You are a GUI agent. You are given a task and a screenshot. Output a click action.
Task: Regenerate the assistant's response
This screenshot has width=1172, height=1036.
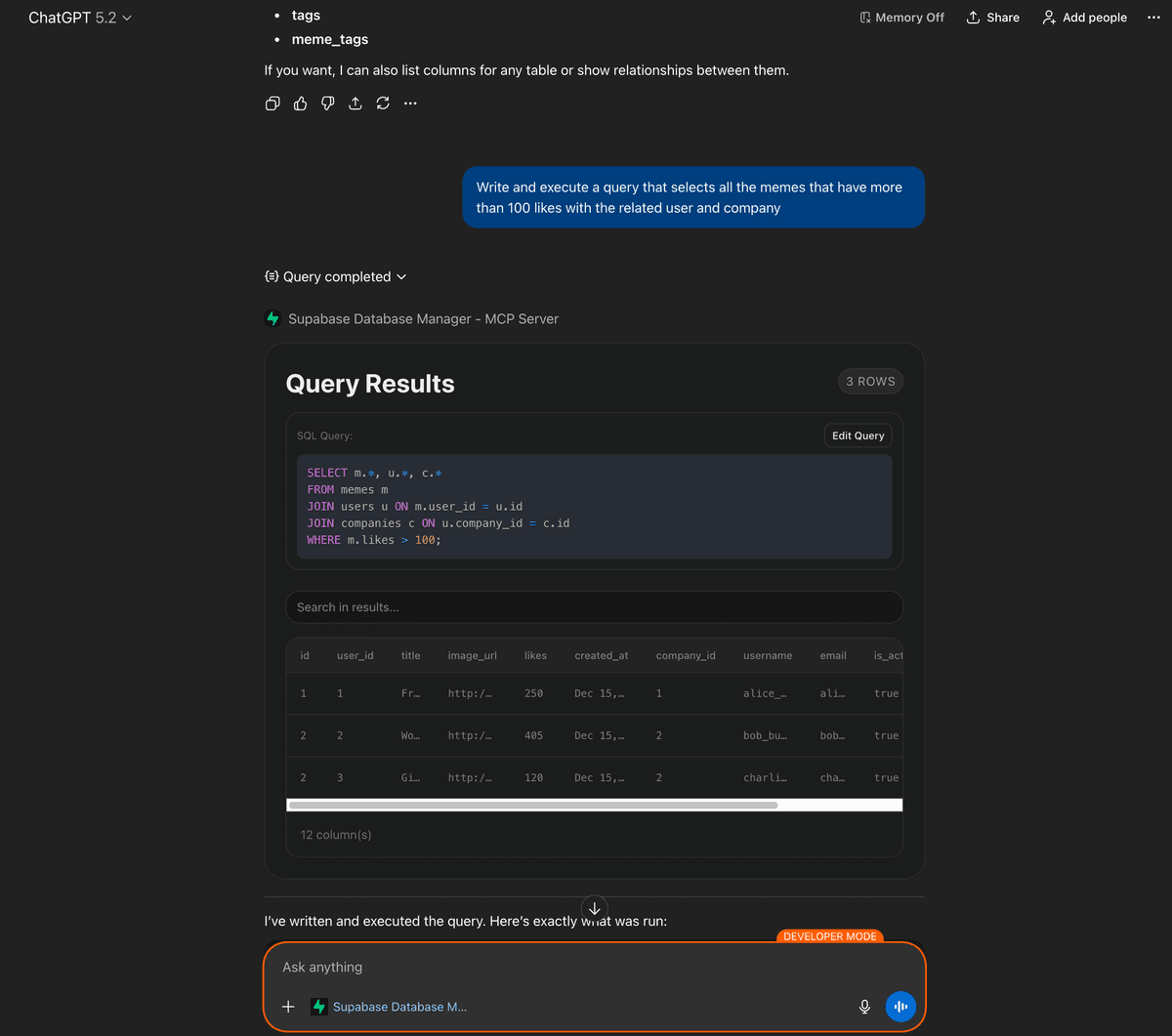(382, 103)
